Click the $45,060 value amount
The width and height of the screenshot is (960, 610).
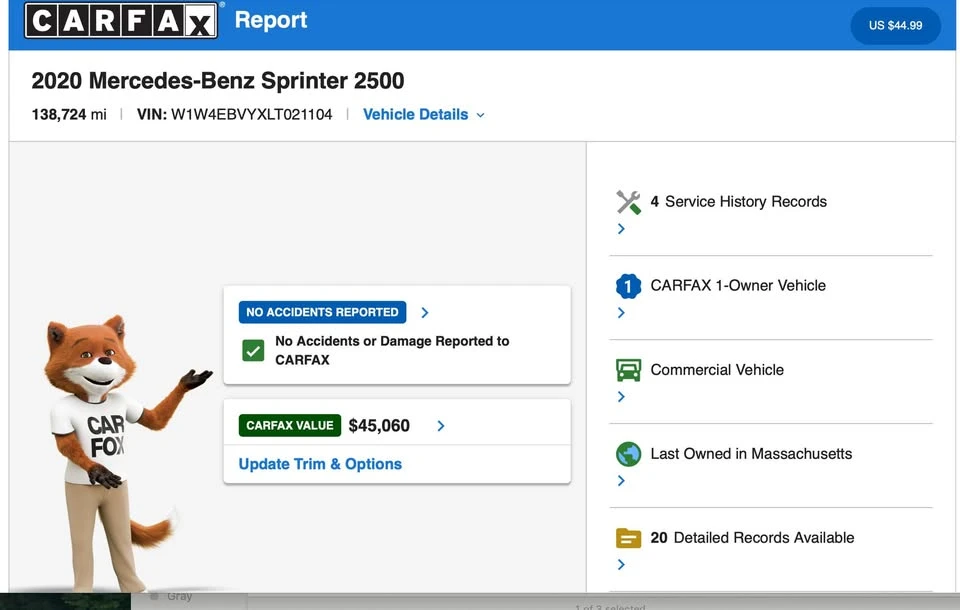coord(379,426)
